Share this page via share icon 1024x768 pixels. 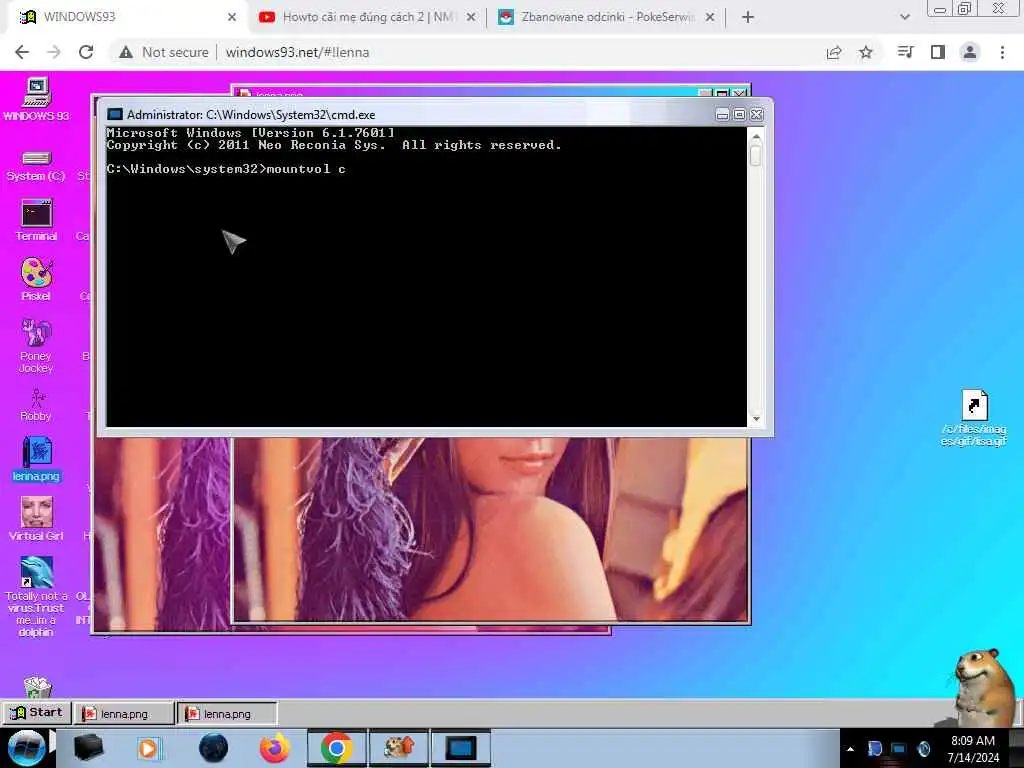click(x=834, y=52)
